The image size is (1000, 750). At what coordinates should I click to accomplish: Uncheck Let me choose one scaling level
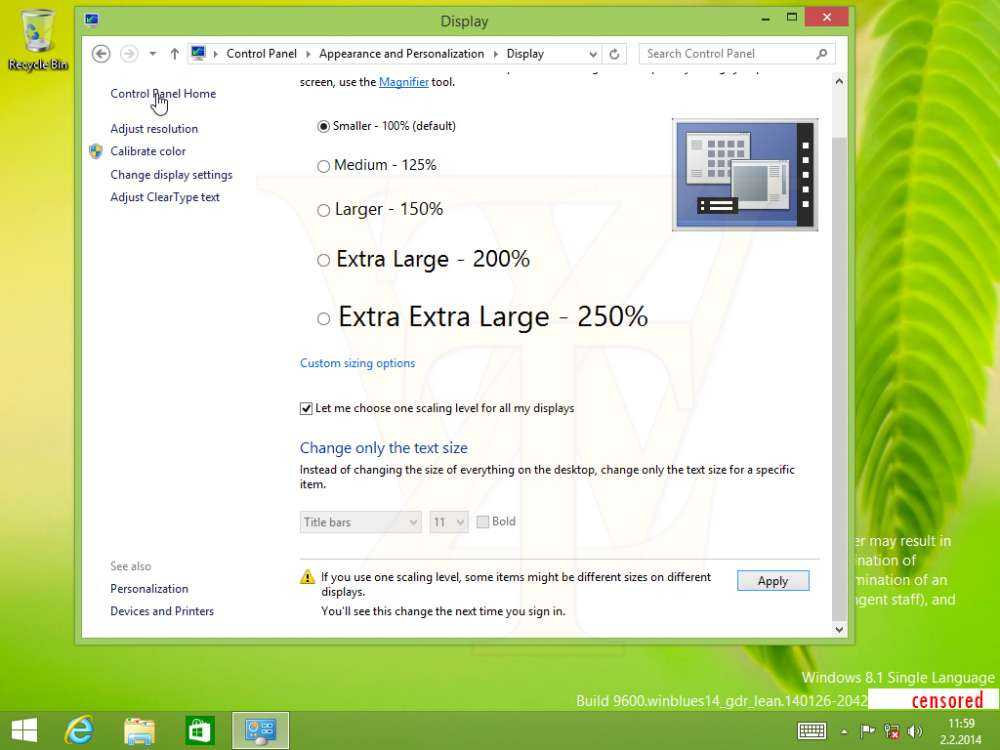[x=307, y=408]
